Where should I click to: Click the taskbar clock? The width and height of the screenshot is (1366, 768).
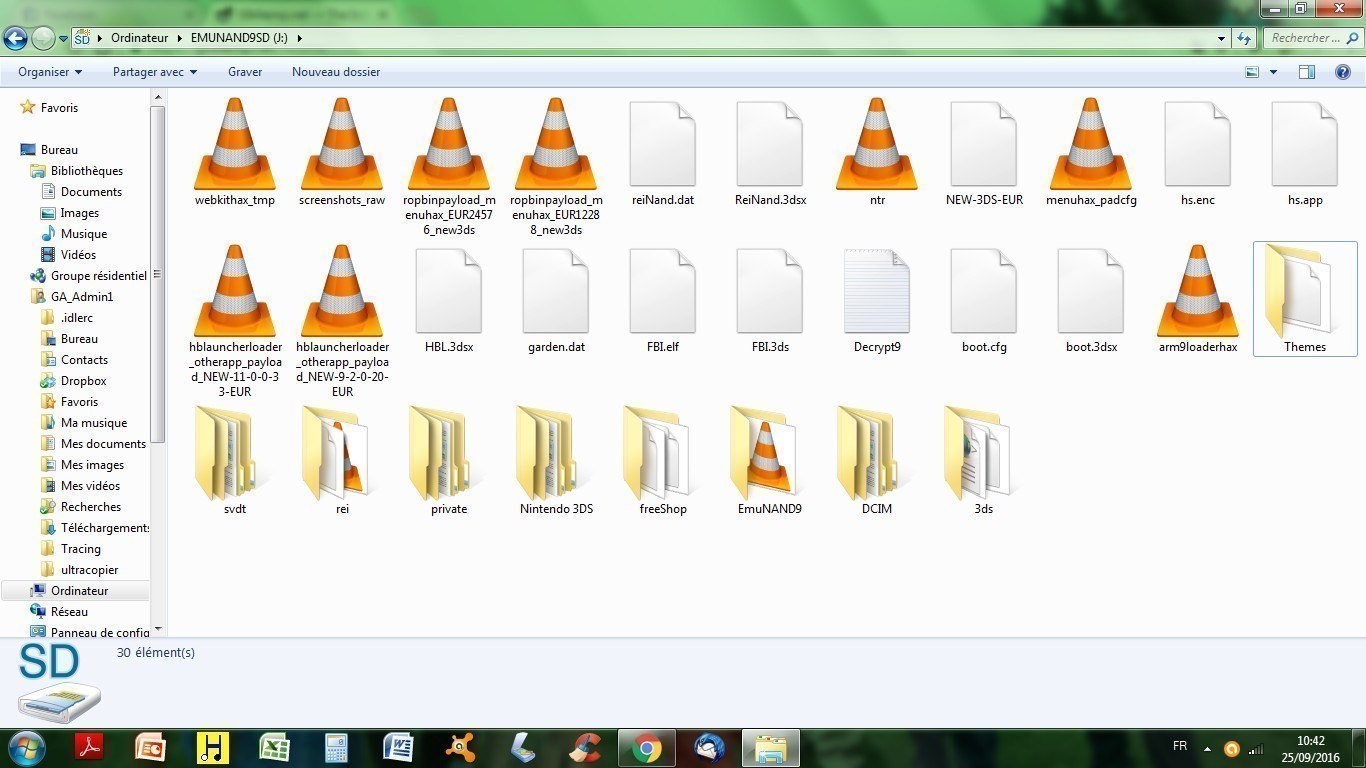tap(1310, 749)
